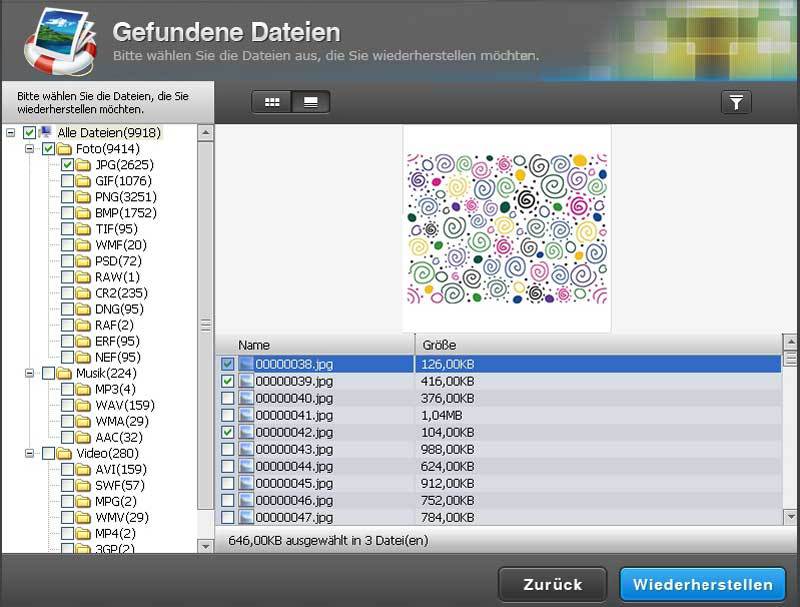Click the tree panel scrollbar thumb

coord(205,325)
